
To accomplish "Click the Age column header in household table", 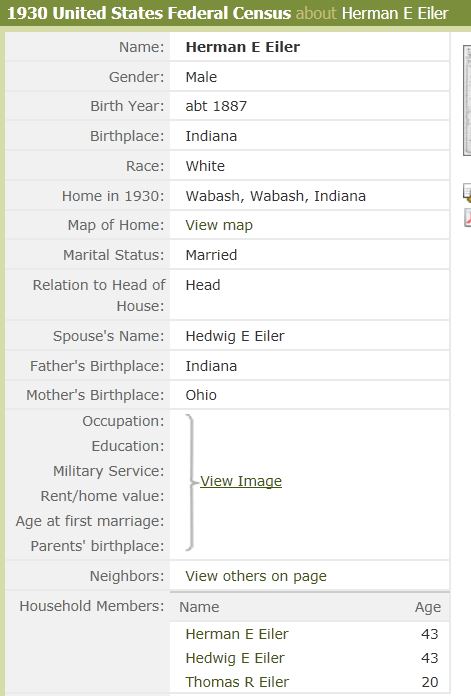I will coord(427,607).
